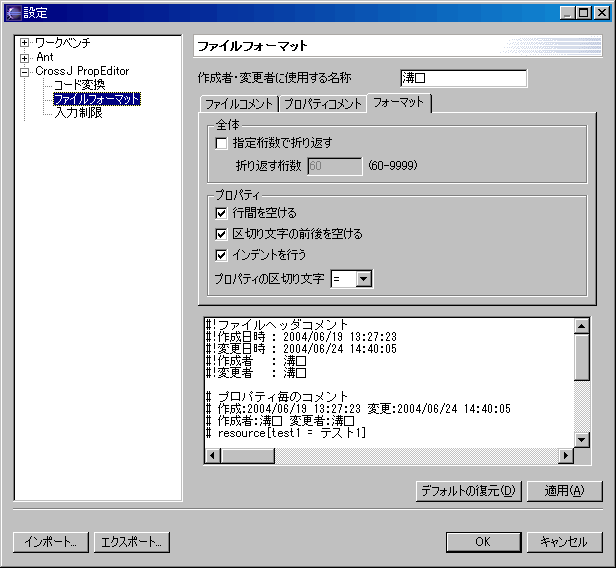Open the コード変換 preference page
The image size is (616, 568).
click(79, 85)
